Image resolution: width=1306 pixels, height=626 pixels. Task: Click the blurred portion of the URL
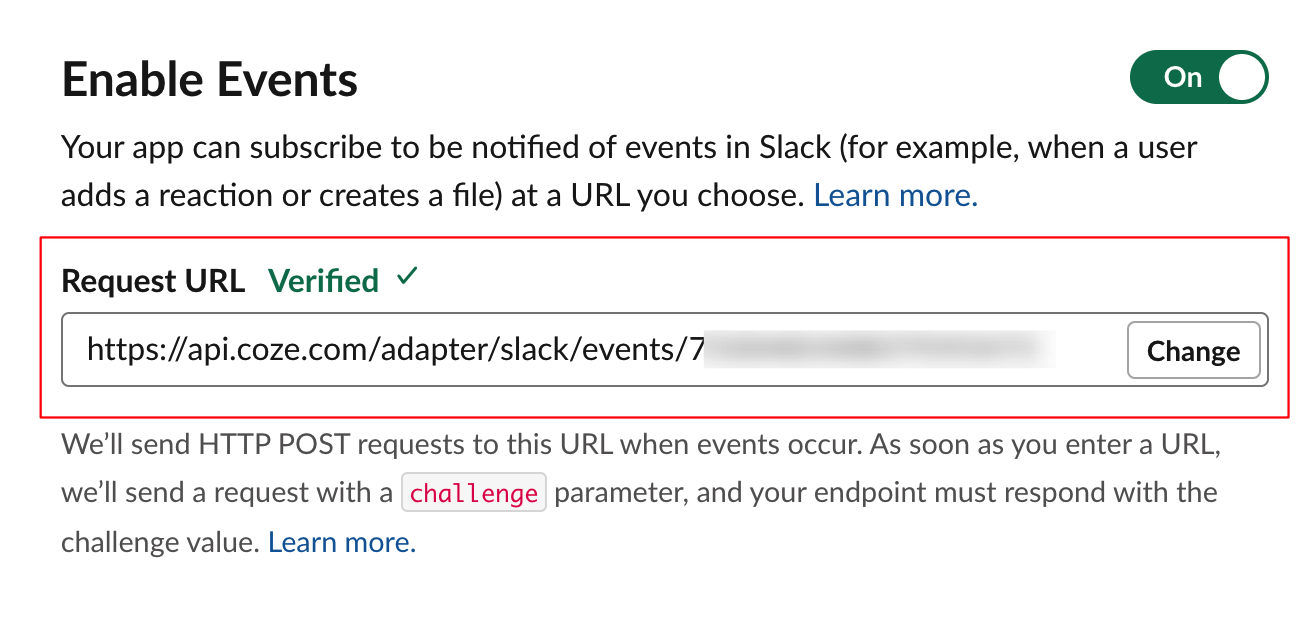click(880, 350)
